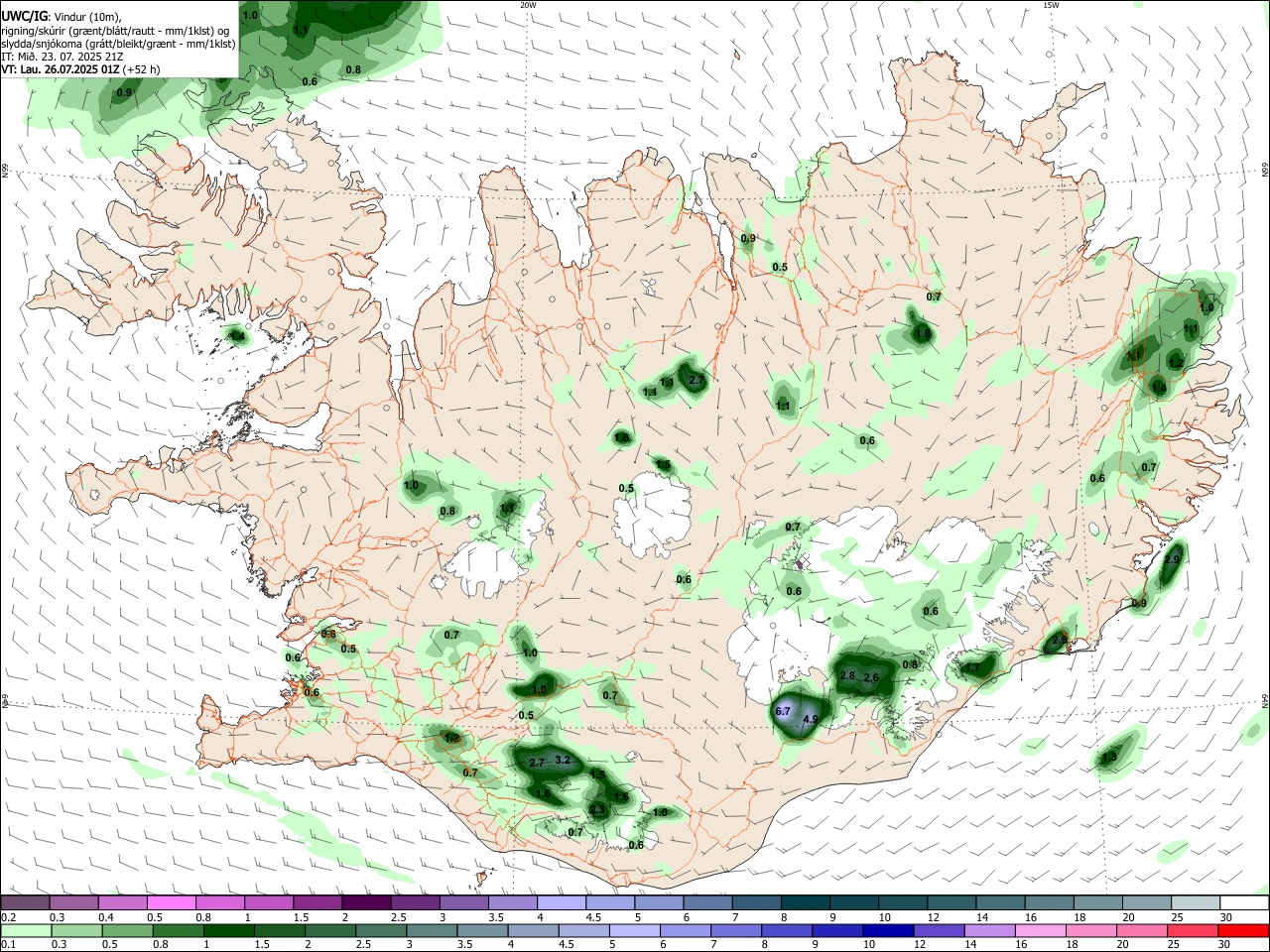Select the darkest purple swatch between 2 and 2.5
The width and height of the screenshot is (1270, 952).
click(x=366, y=903)
